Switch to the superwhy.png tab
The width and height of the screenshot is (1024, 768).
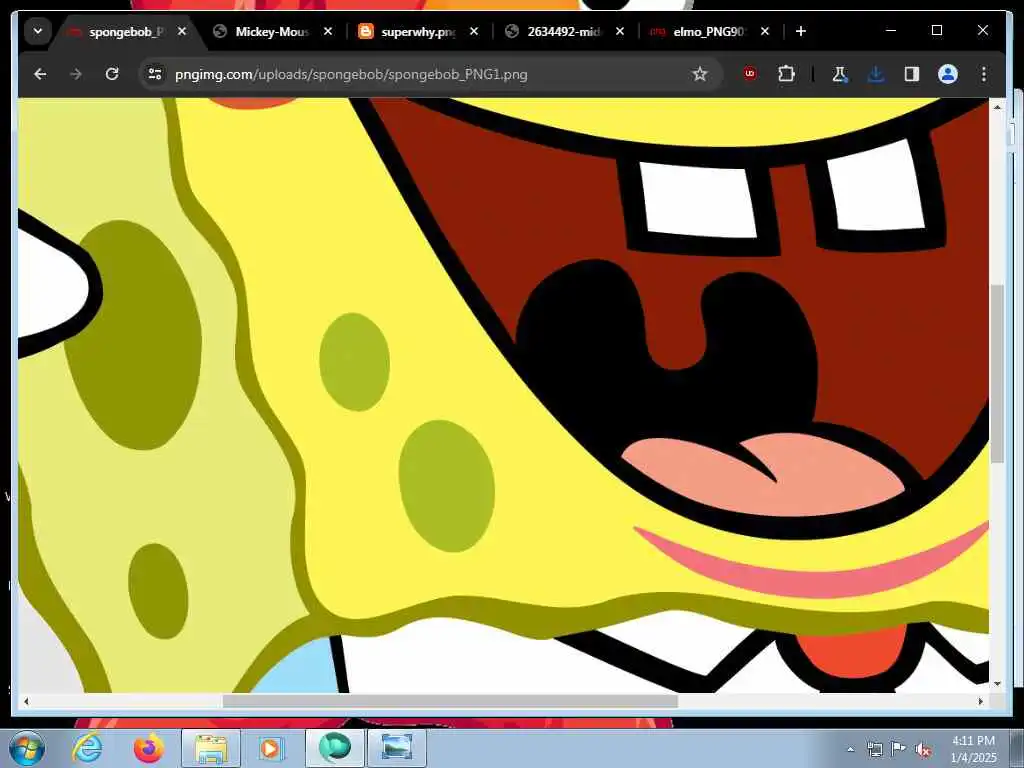418,31
